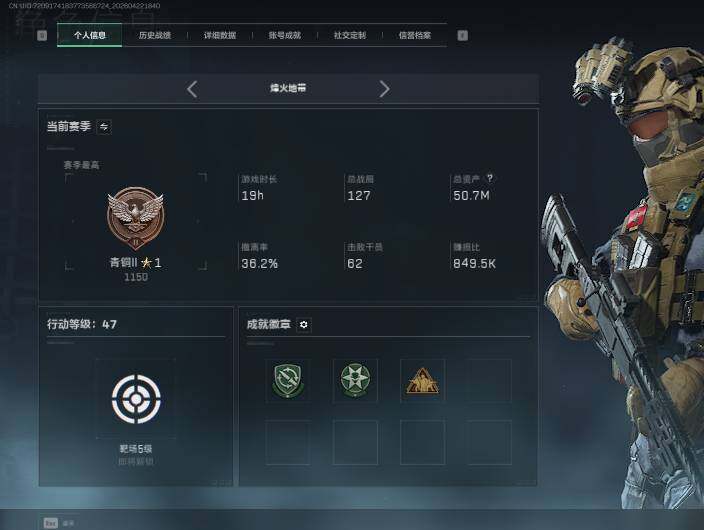Click the ESC key icon at bottom left
The height and width of the screenshot is (530, 704).
[x=51, y=523]
